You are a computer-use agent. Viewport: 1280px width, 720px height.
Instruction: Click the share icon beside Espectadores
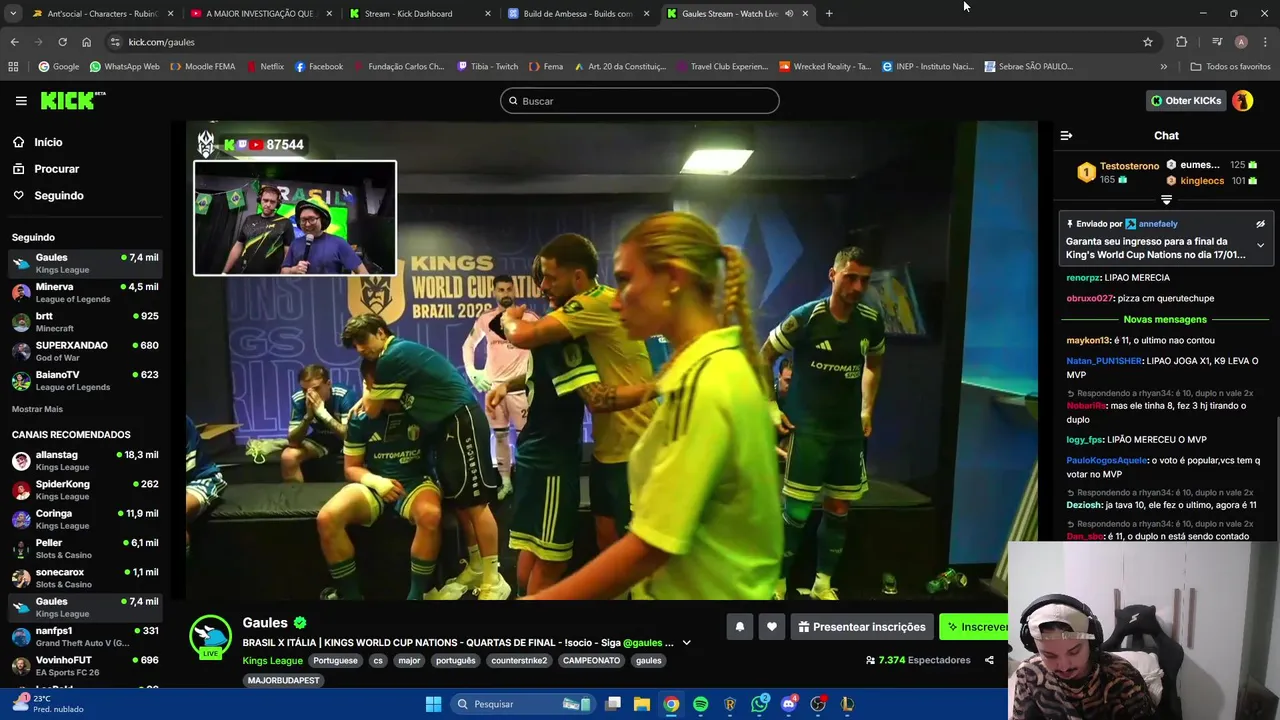point(989,660)
